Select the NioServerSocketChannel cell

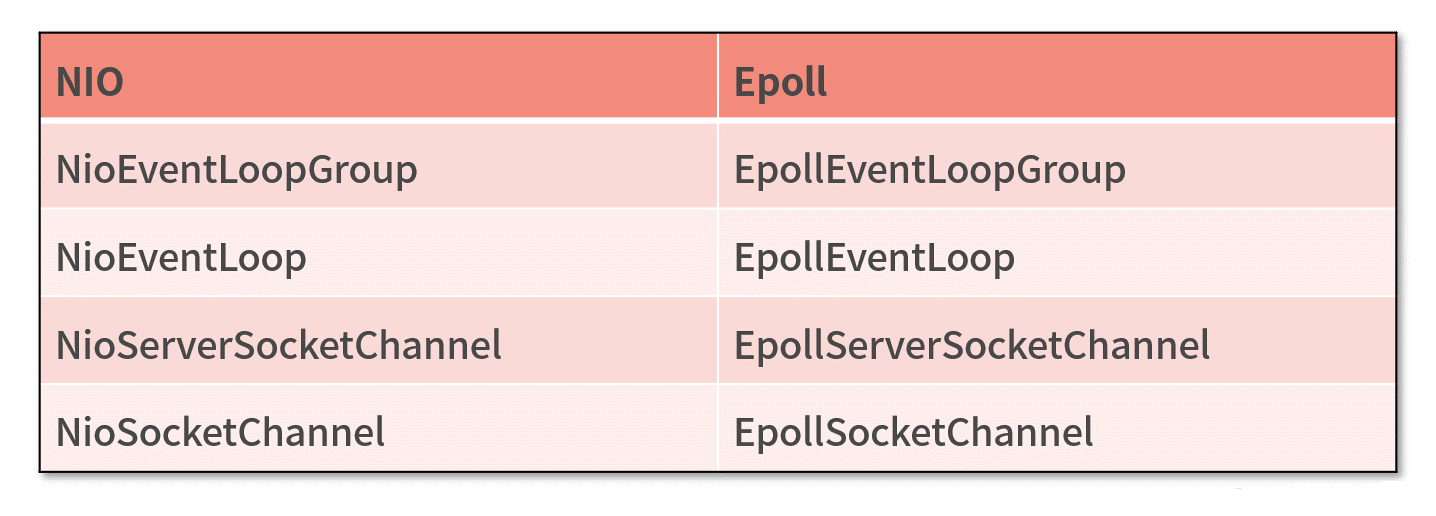(379, 341)
